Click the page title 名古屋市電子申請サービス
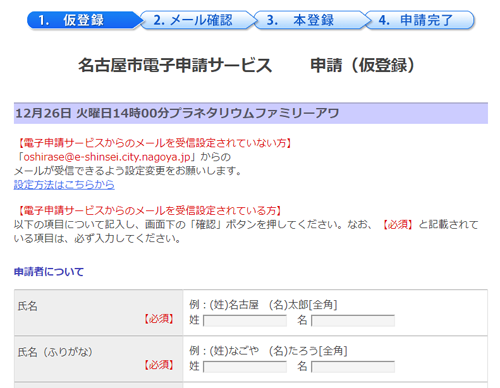500x388 pixels. 175,65
